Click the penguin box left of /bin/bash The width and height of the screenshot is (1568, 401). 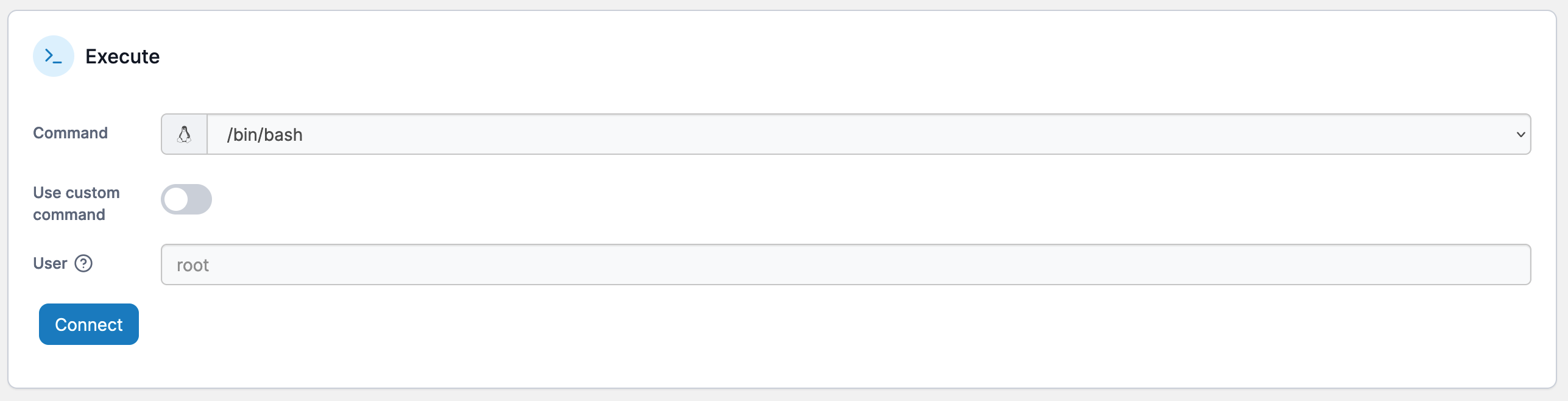point(184,135)
